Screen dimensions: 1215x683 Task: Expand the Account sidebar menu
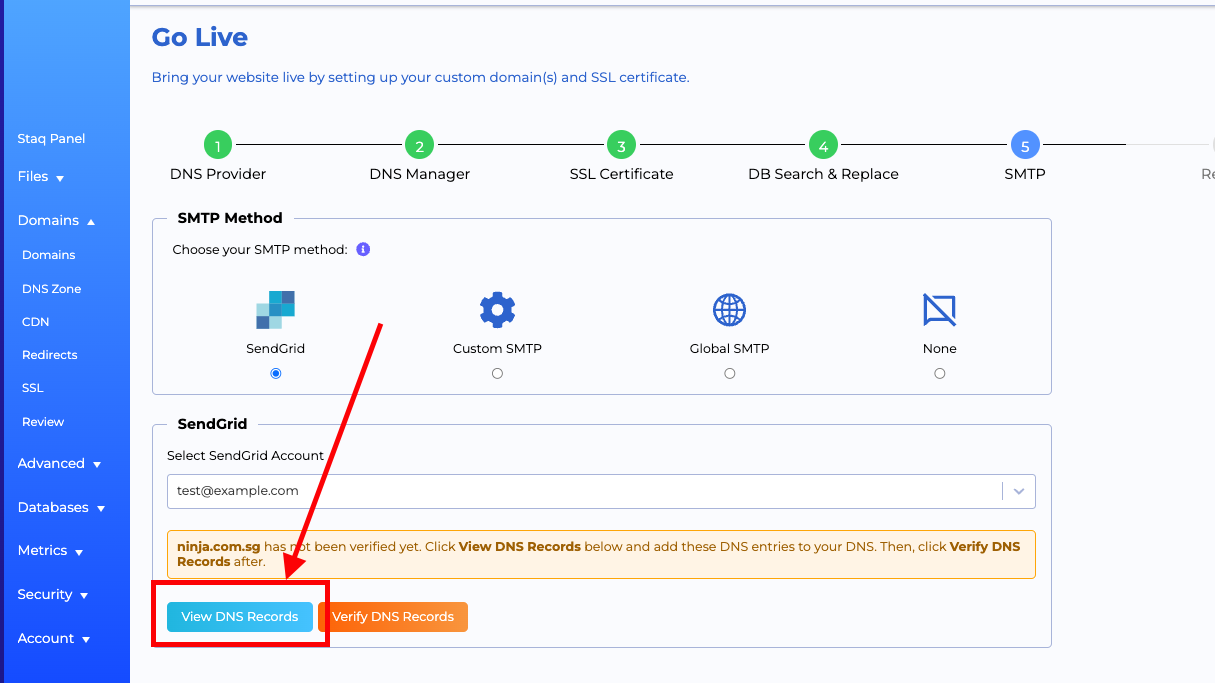click(x=54, y=638)
